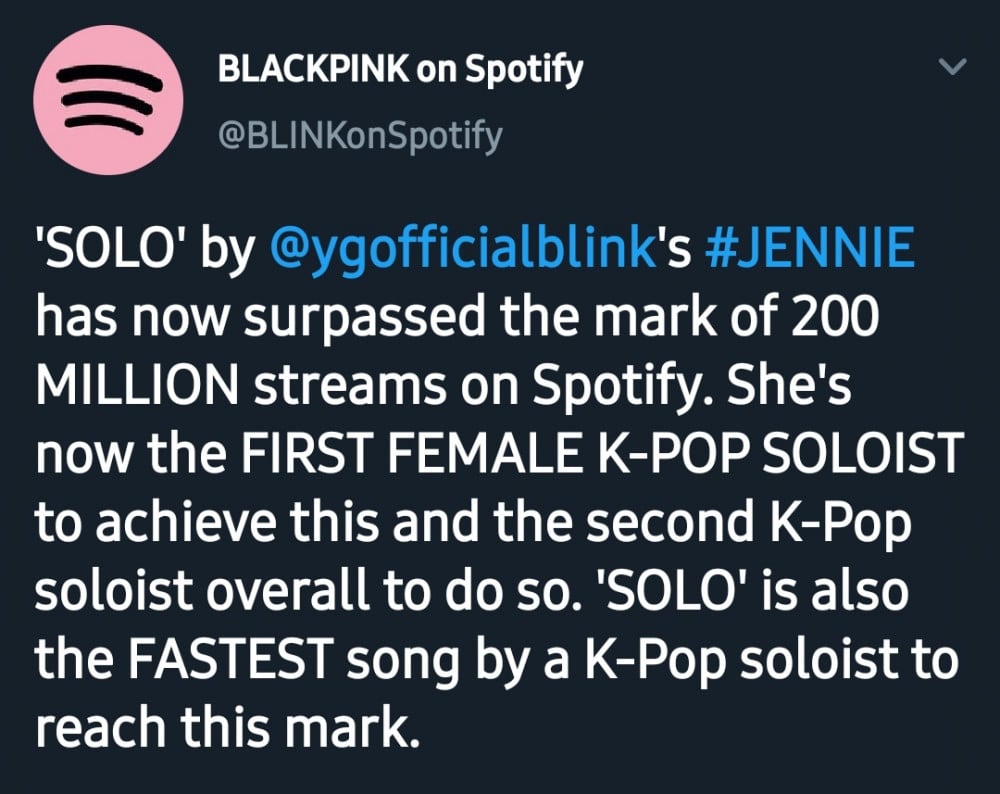Follow the #JENNIE hashtag link

810,246
